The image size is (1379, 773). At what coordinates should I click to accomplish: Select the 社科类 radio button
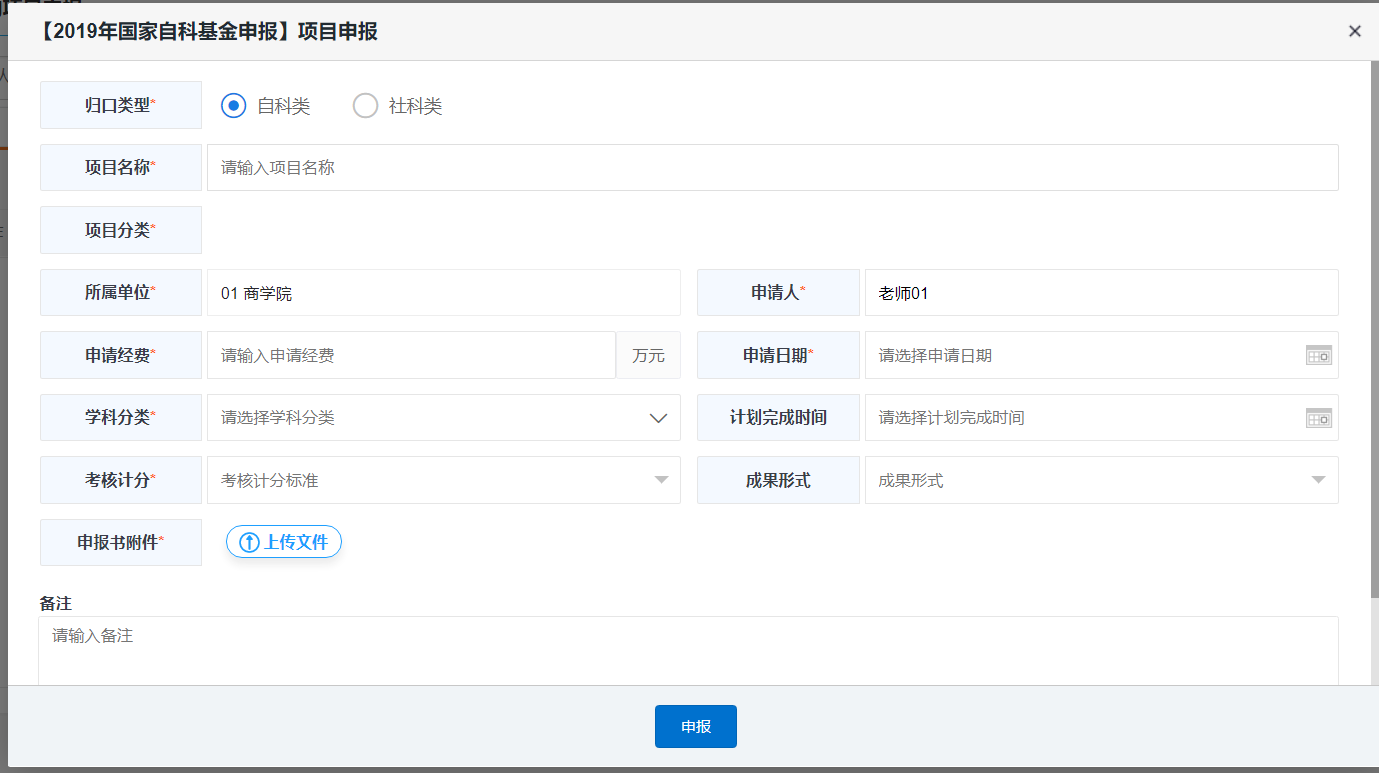point(365,106)
